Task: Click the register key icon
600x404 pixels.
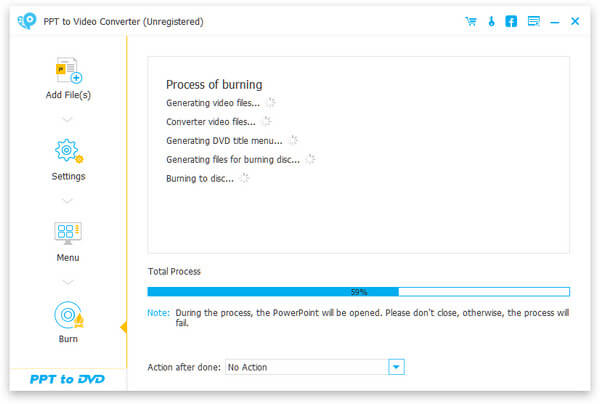Action: point(491,21)
